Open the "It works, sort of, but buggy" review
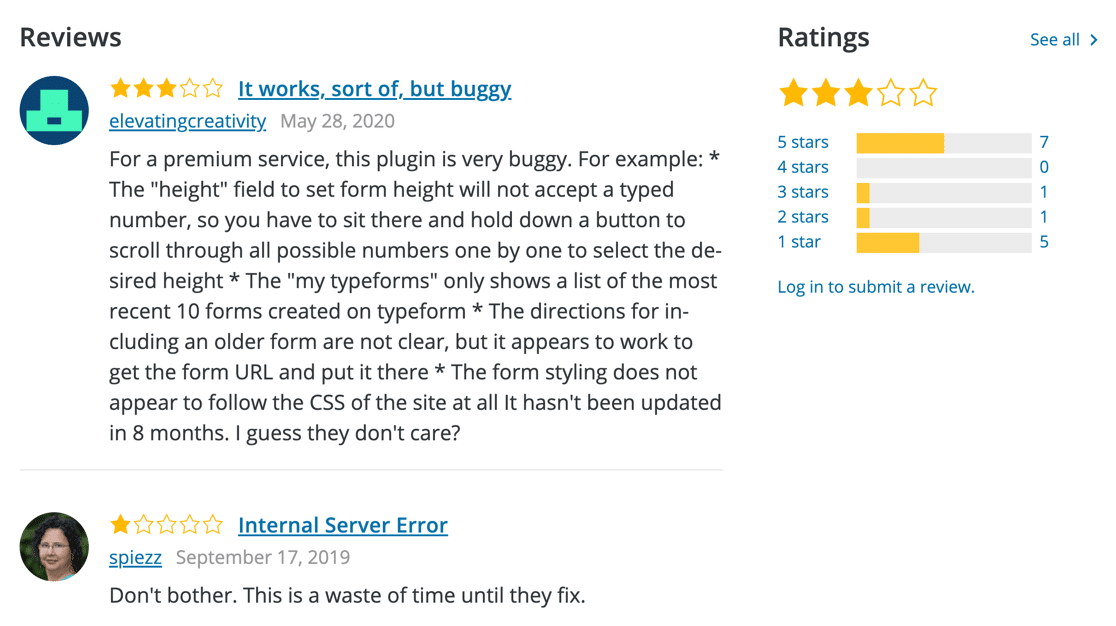The height and width of the screenshot is (626, 1116). [x=374, y=89]
